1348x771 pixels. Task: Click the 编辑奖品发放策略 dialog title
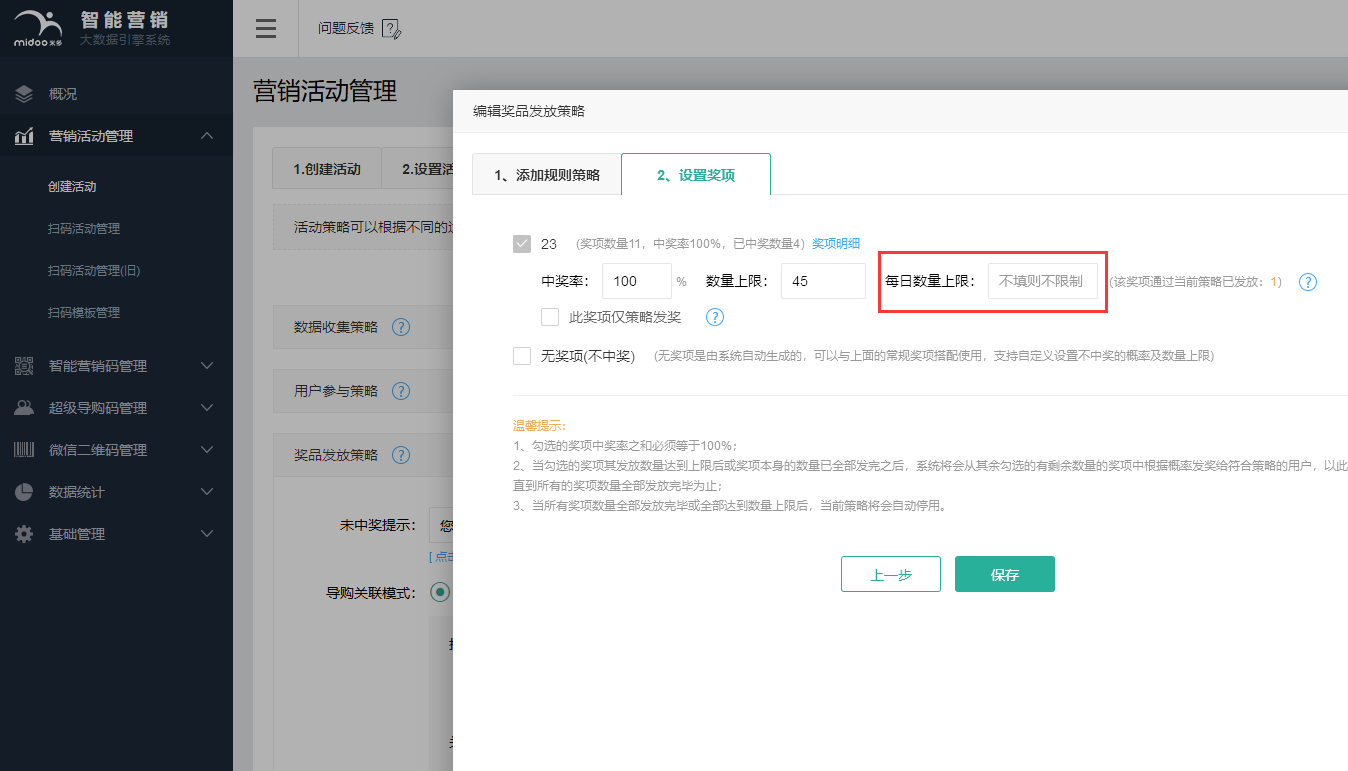(529, 111)
